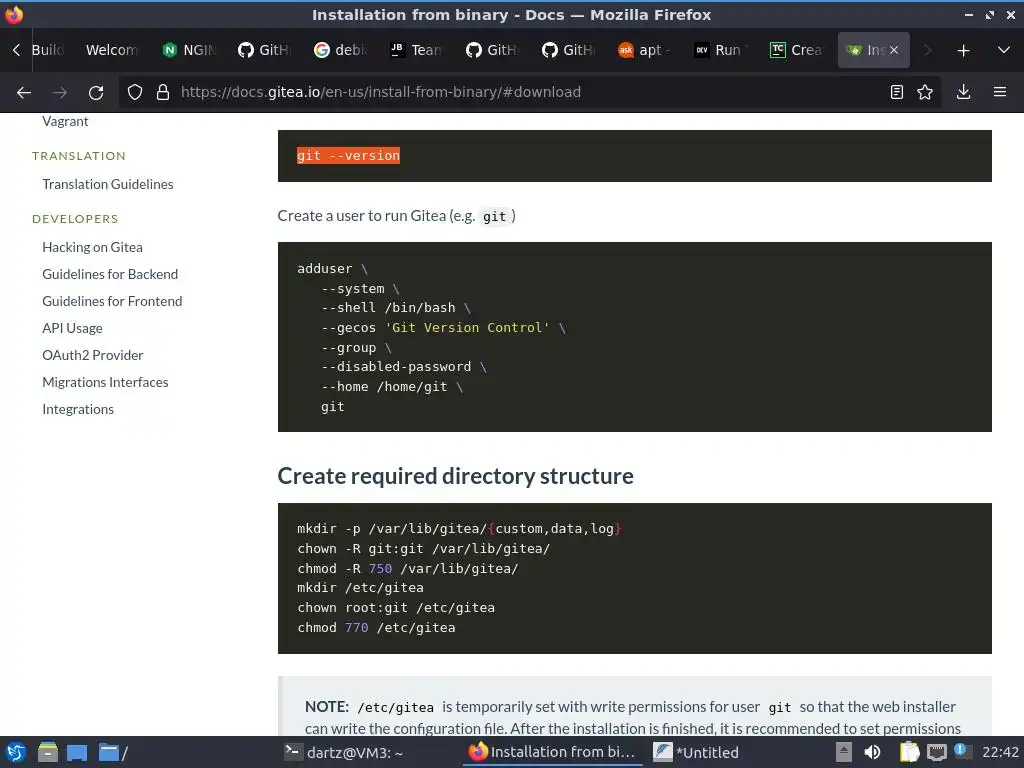The height and width of the screenshot is (768, 1024).
Task: Open the volume control tray icon
Action: tap(872, 752)
